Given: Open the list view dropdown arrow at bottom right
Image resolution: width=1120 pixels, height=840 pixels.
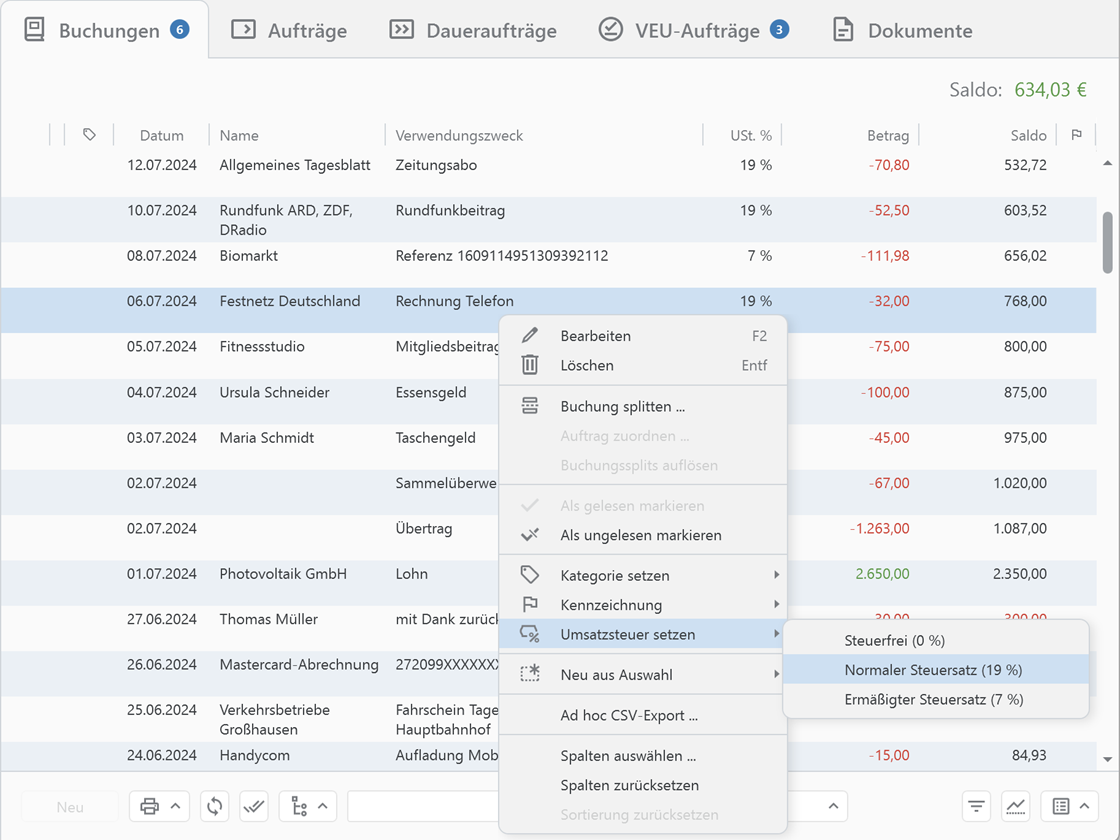Looking at the screenshot, I should click(x=1083, y=806).
